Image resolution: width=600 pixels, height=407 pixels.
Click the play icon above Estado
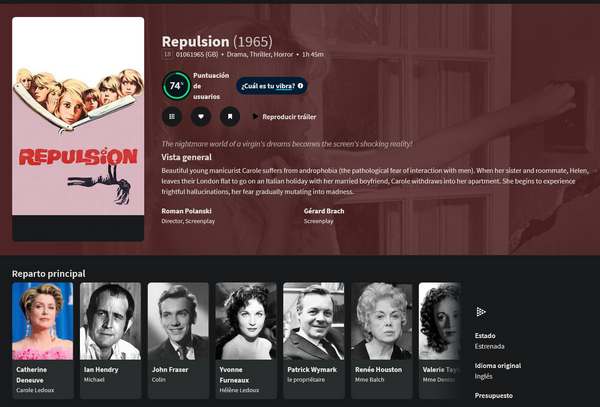pos(481,312)
